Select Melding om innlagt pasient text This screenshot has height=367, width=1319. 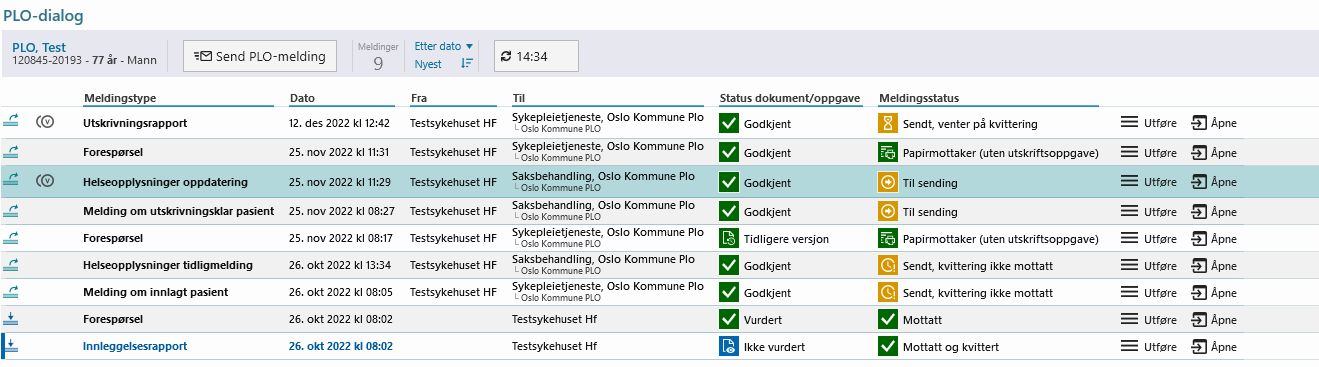pyautogui.click(x=156, y=292)
